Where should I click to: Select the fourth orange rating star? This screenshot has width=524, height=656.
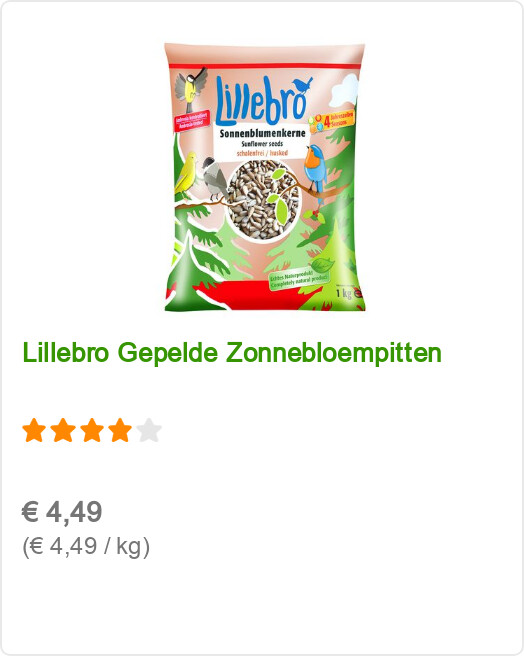pos(120,430)
